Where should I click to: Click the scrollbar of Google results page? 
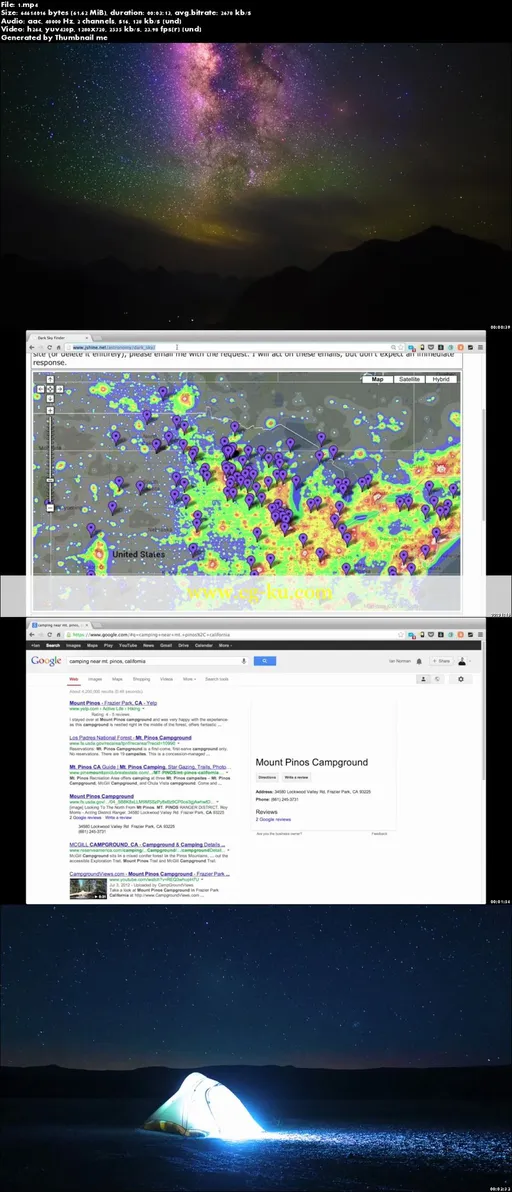(483, 711)
